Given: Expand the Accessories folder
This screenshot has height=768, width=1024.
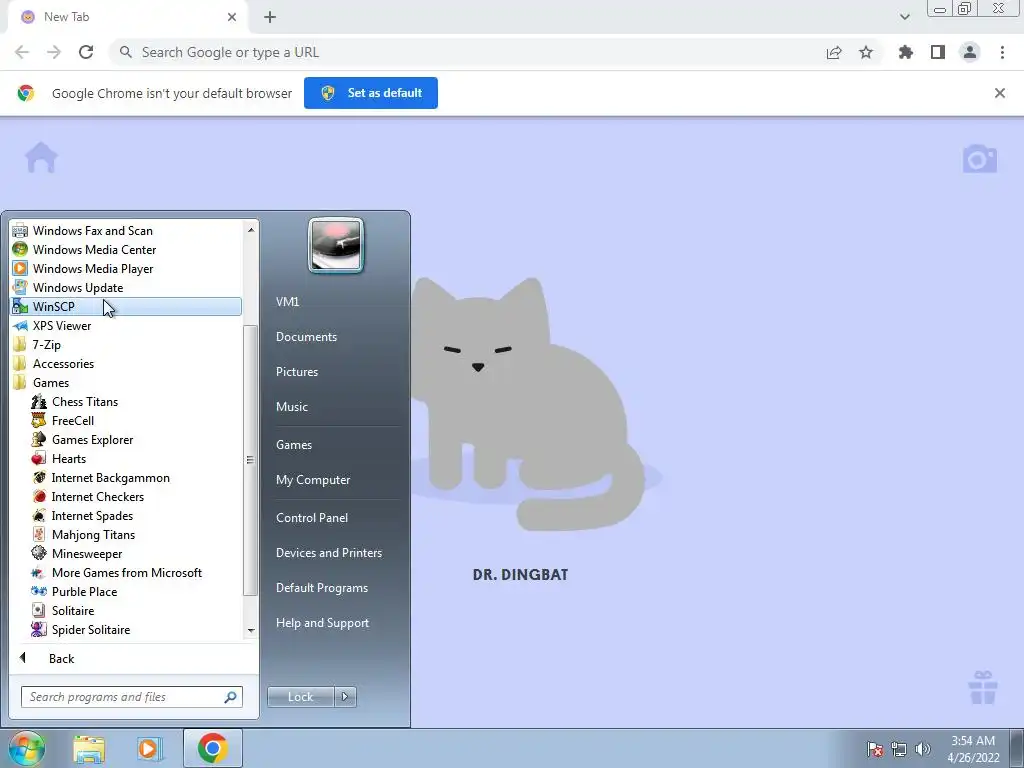Looking at the screenshot, I should 63,363.
